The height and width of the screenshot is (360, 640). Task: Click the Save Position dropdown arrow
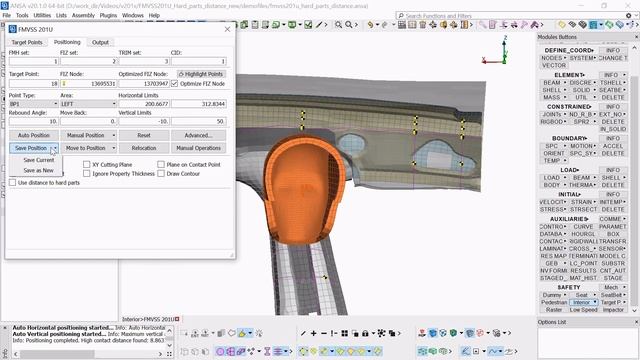coord(56,148)
